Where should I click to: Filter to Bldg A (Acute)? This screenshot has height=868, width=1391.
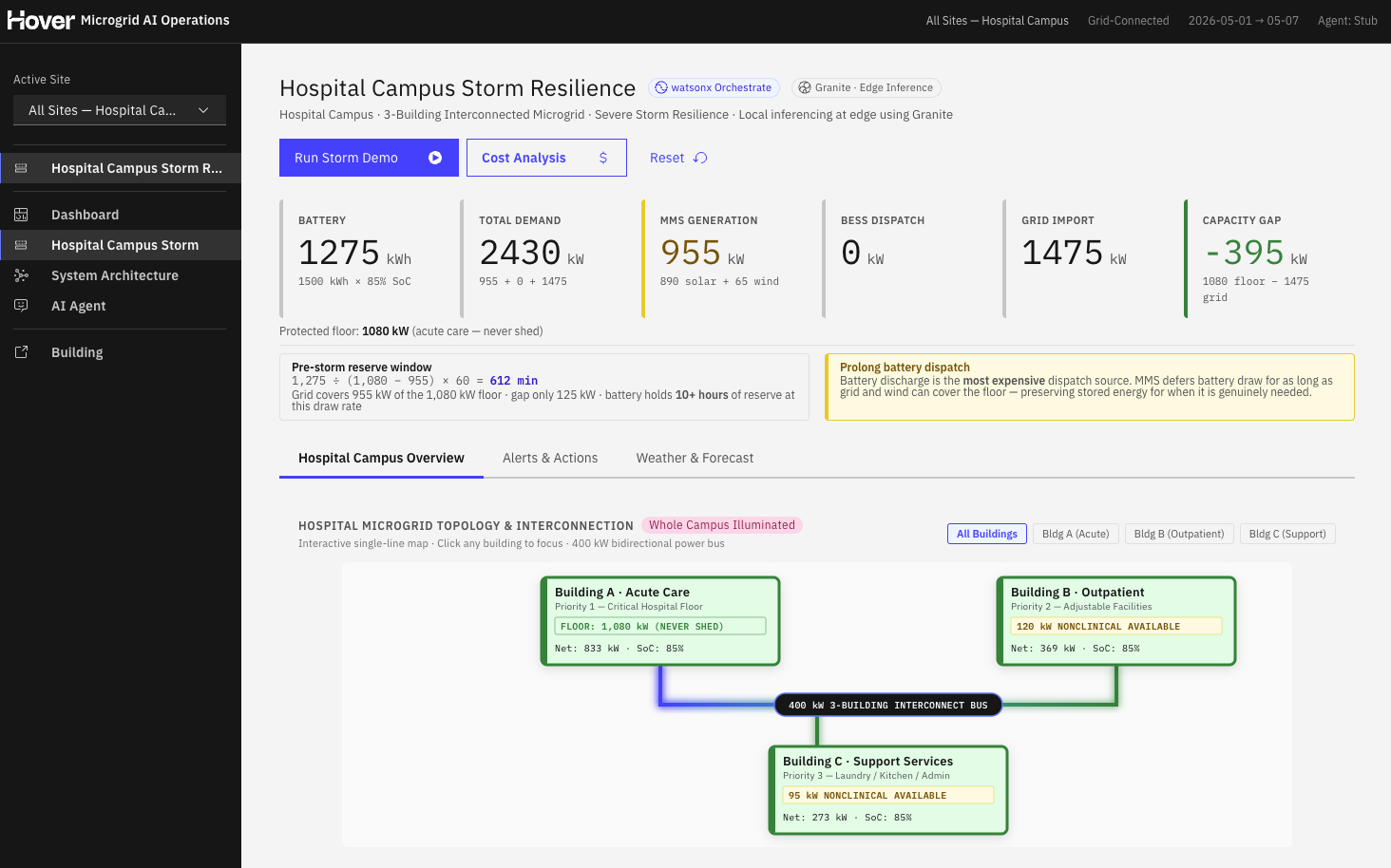pos(1076,534)
